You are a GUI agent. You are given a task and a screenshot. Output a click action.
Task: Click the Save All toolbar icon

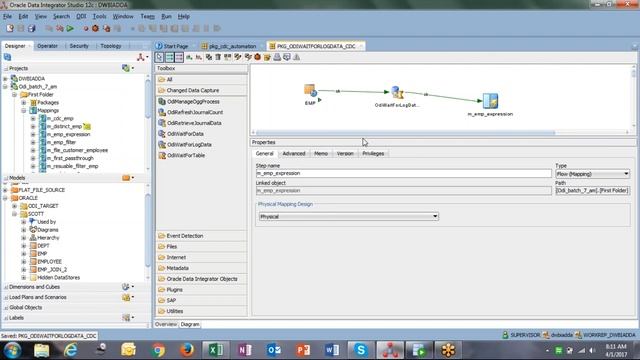point(31,28)
